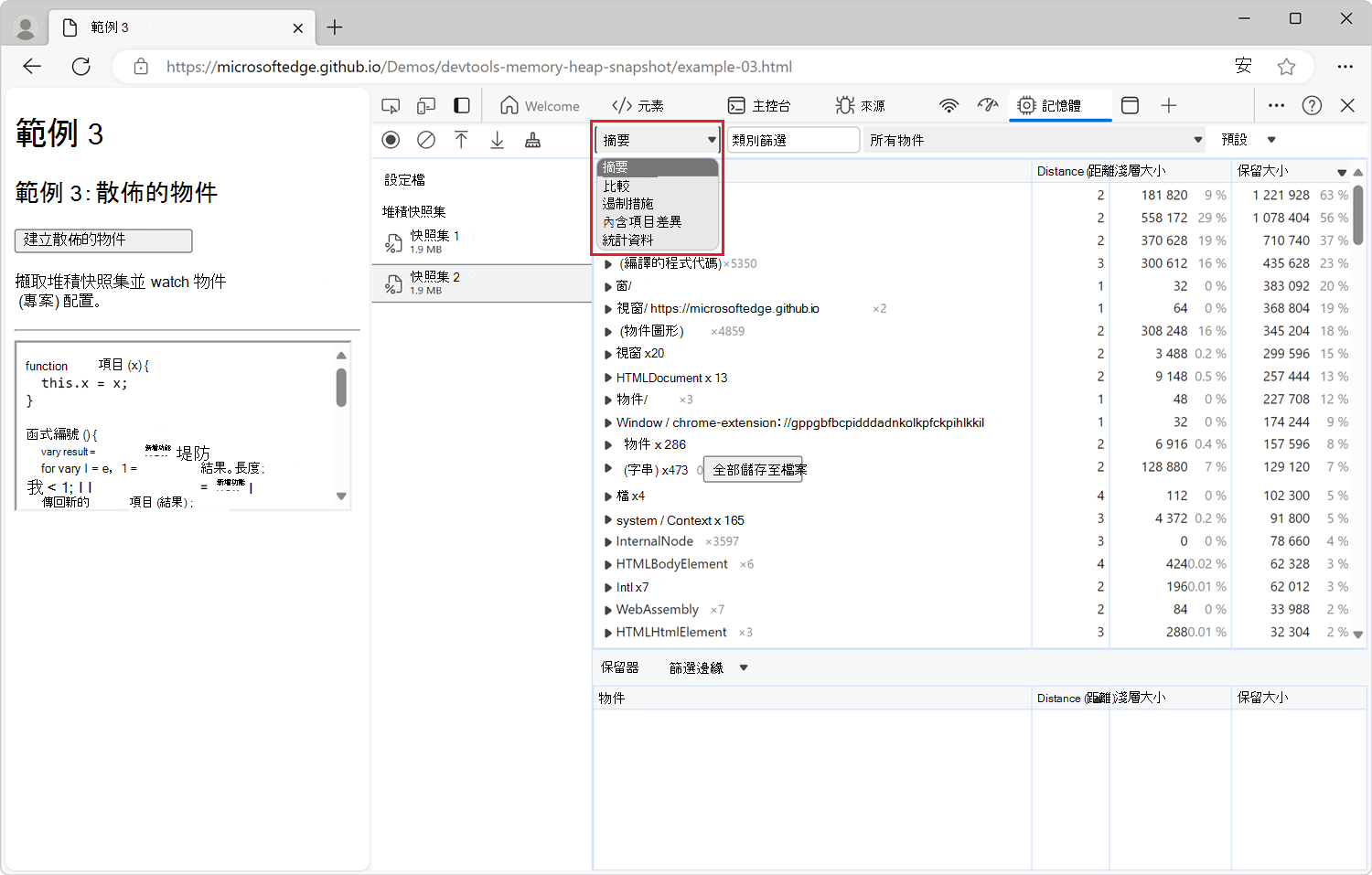This screenshot has height=875, width=1372.
Task: Expand the InternalNode ×3597 row
Action: 608,542
